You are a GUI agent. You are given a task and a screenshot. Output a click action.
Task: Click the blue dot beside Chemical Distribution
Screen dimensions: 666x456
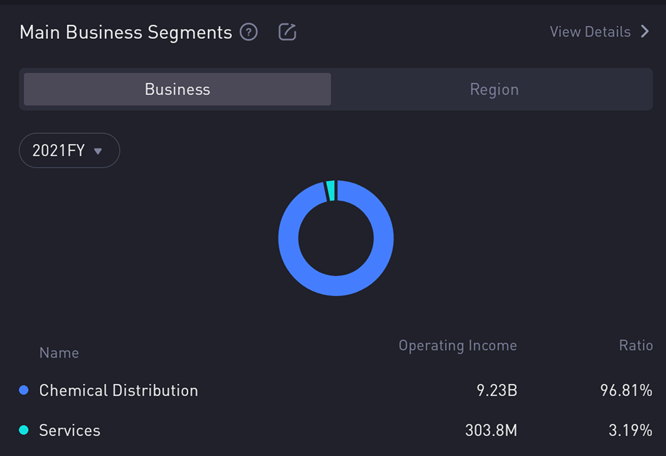pyautogui.click(x=24, y=390)
